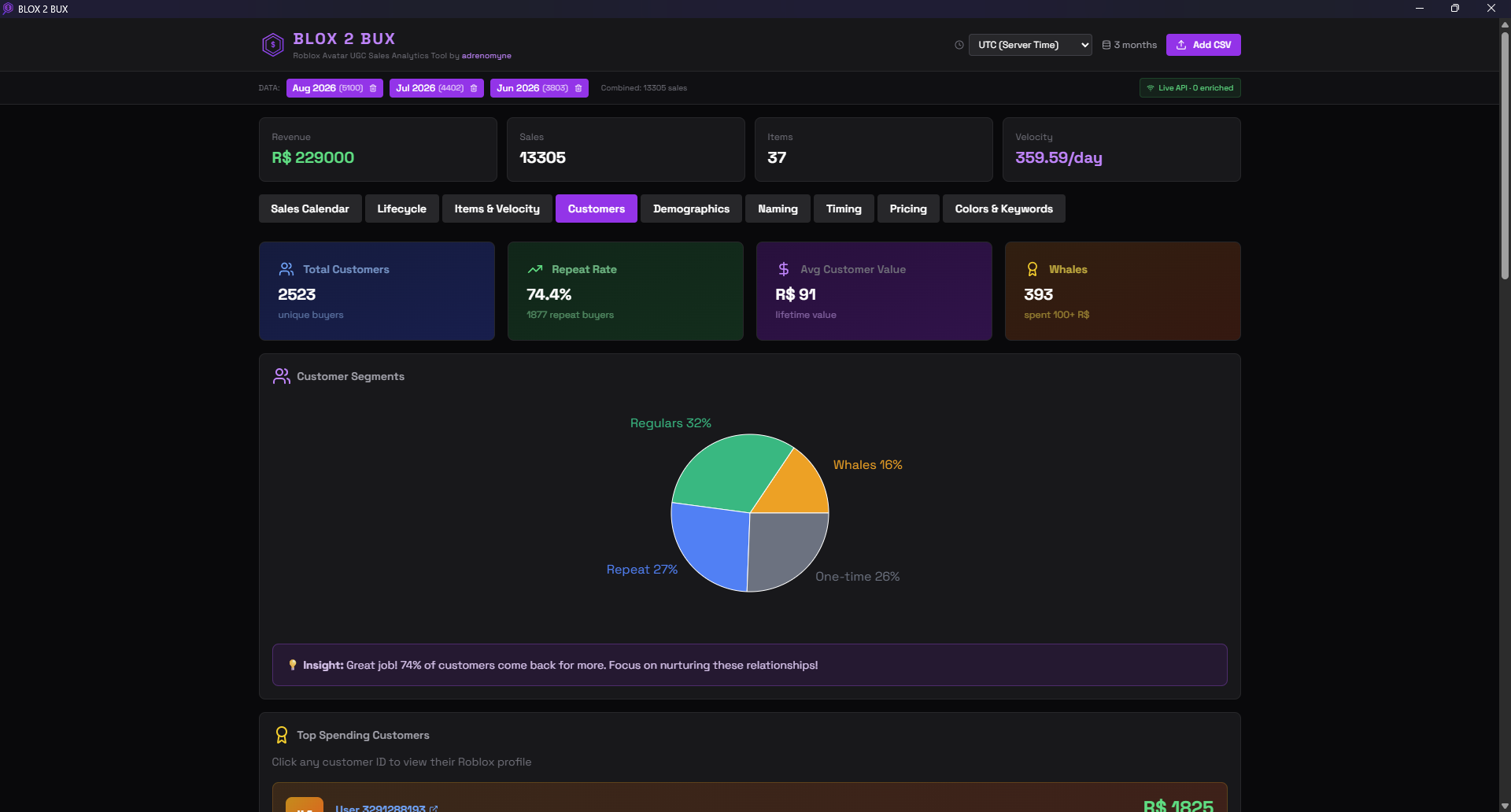Open the Pricing analytics tab
1511x812 pixels.
[x=907, y=209]
